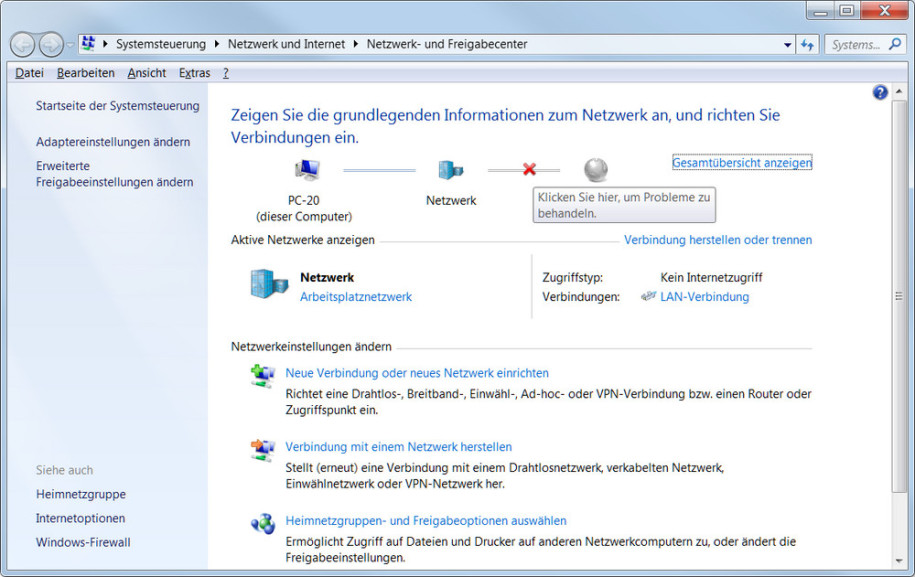The image size is (915, 577).
Task: Expand the arrow before Systemsteuerung breadcrumb
Action: click(105, 44)
